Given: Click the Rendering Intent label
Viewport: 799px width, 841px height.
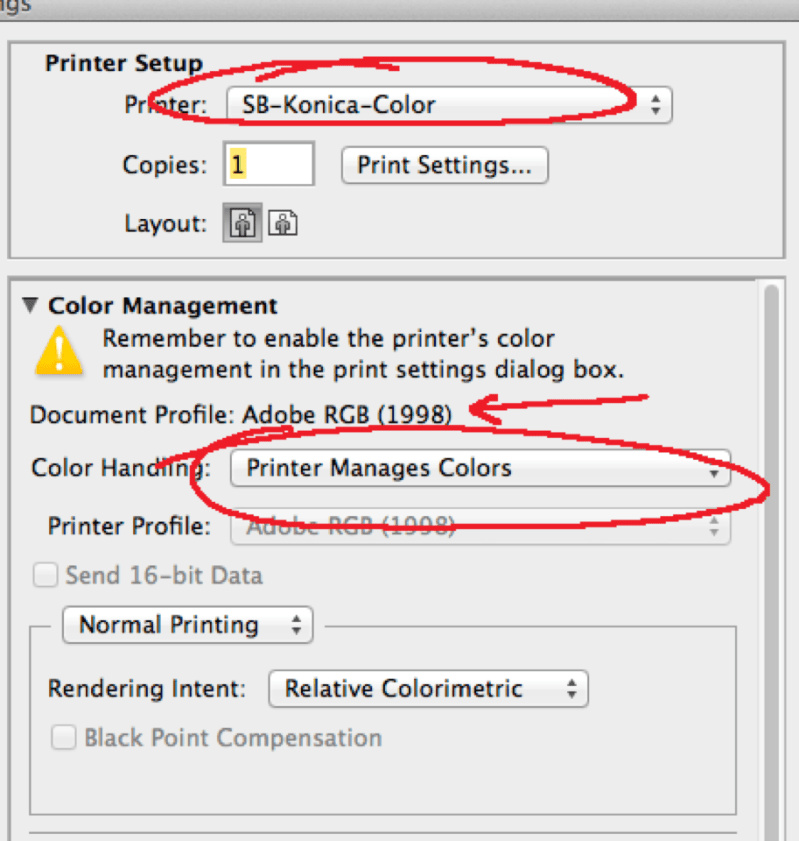Looking at the screenshot, I should pos(146,689).
